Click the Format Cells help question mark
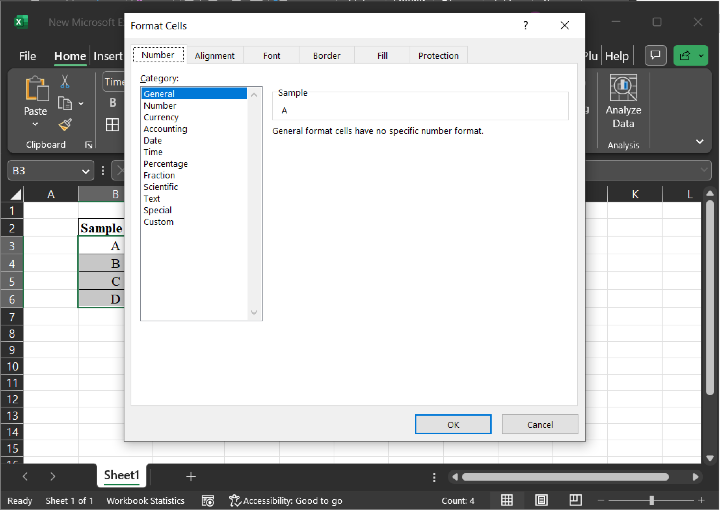The image size is (720, 510). [525, 25]
